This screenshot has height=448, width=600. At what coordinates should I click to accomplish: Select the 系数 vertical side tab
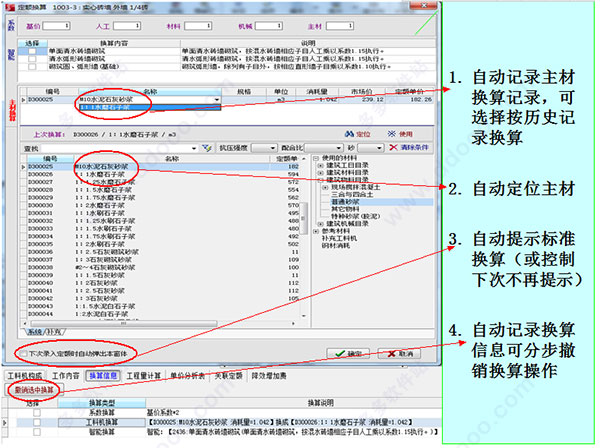pyautogui.click(x=11, y=25)
